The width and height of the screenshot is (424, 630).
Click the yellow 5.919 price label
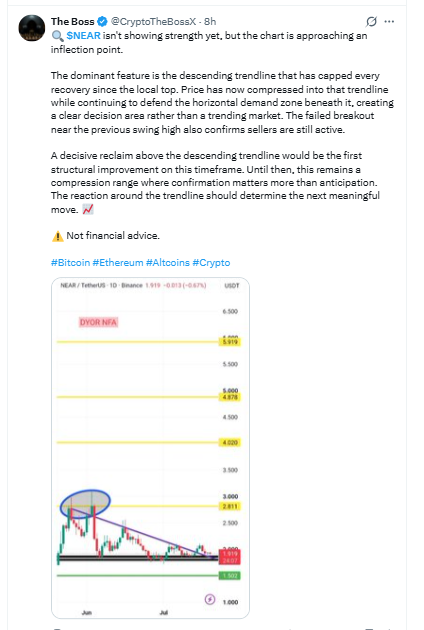coord(230,342)
